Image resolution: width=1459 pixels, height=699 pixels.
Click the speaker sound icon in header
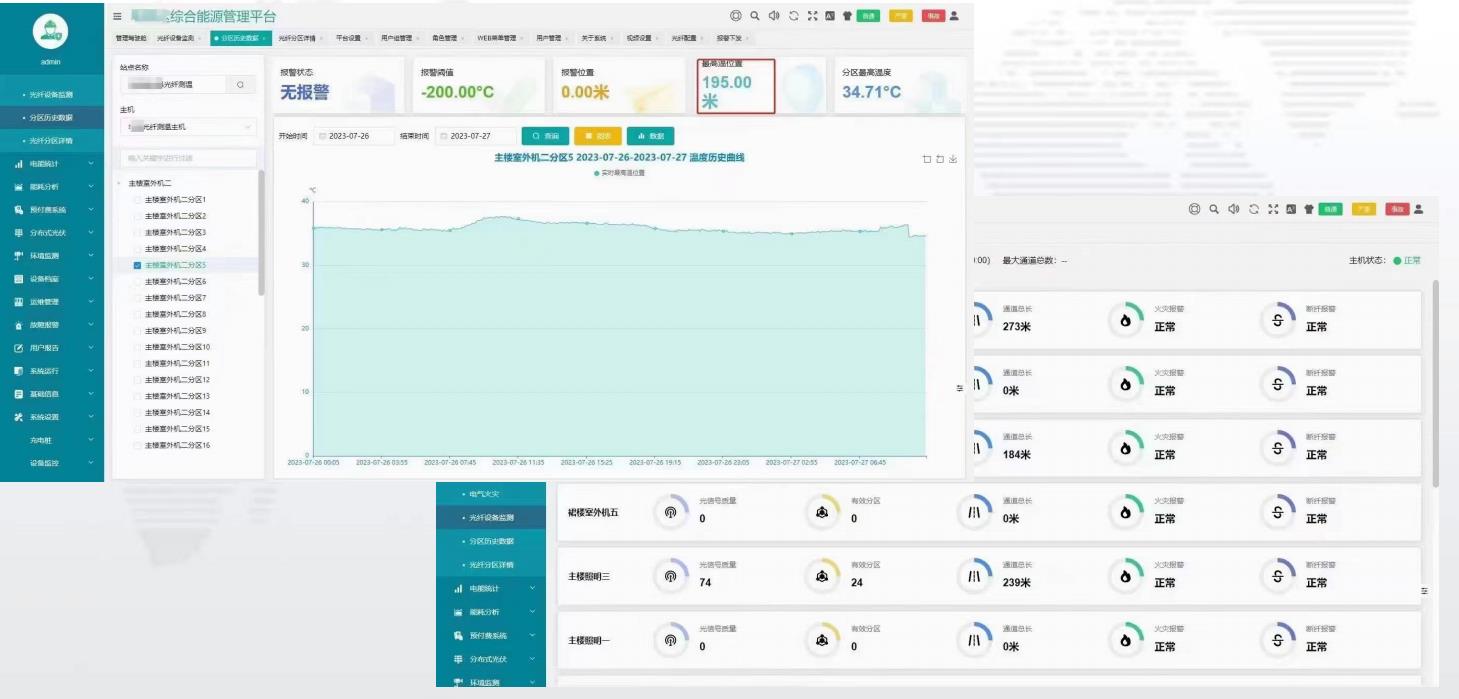point(773,16)
